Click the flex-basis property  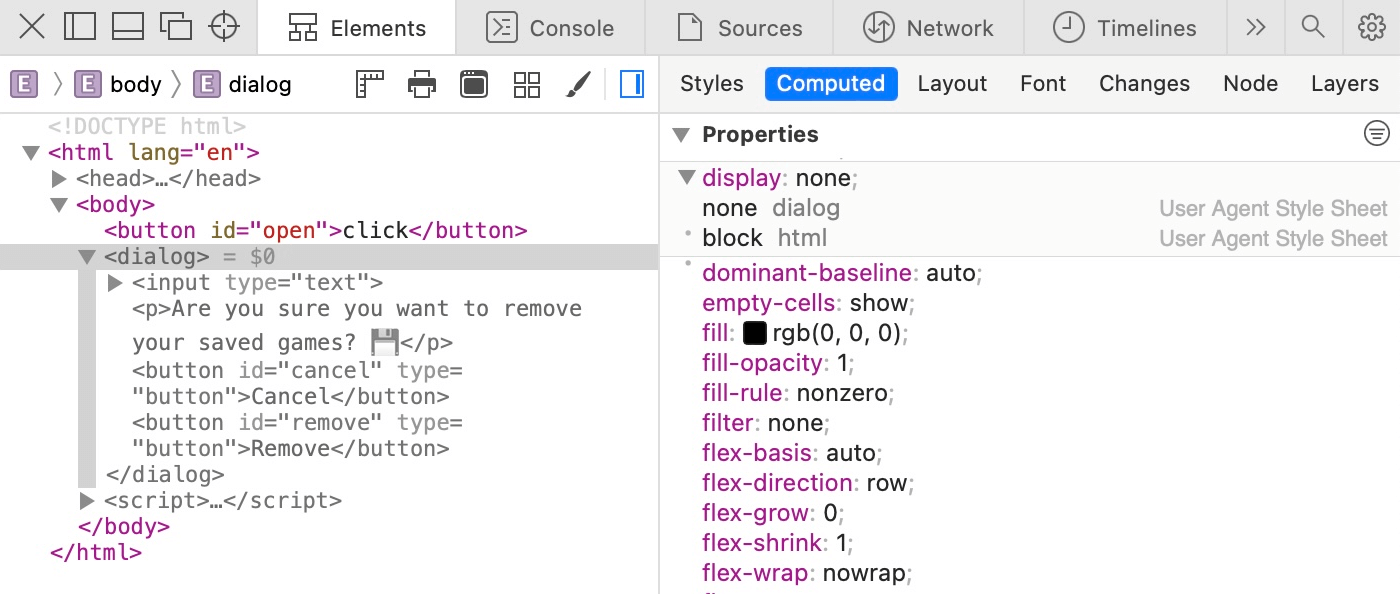pos(792,453)
